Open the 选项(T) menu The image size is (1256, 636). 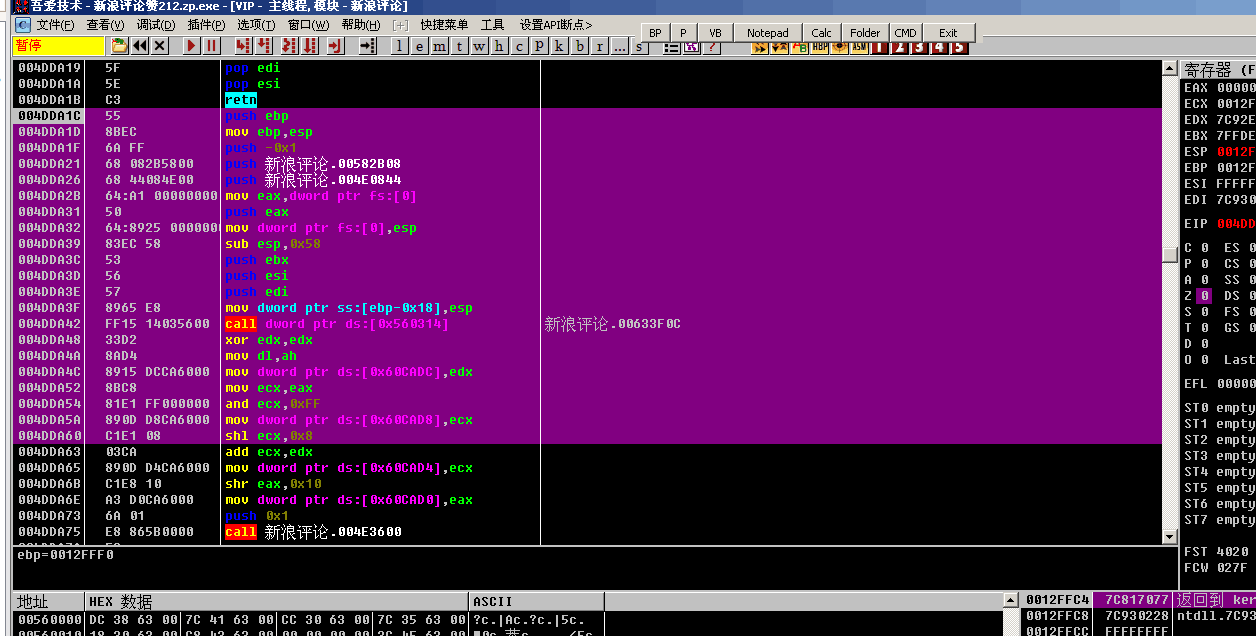tap(256, 25)
